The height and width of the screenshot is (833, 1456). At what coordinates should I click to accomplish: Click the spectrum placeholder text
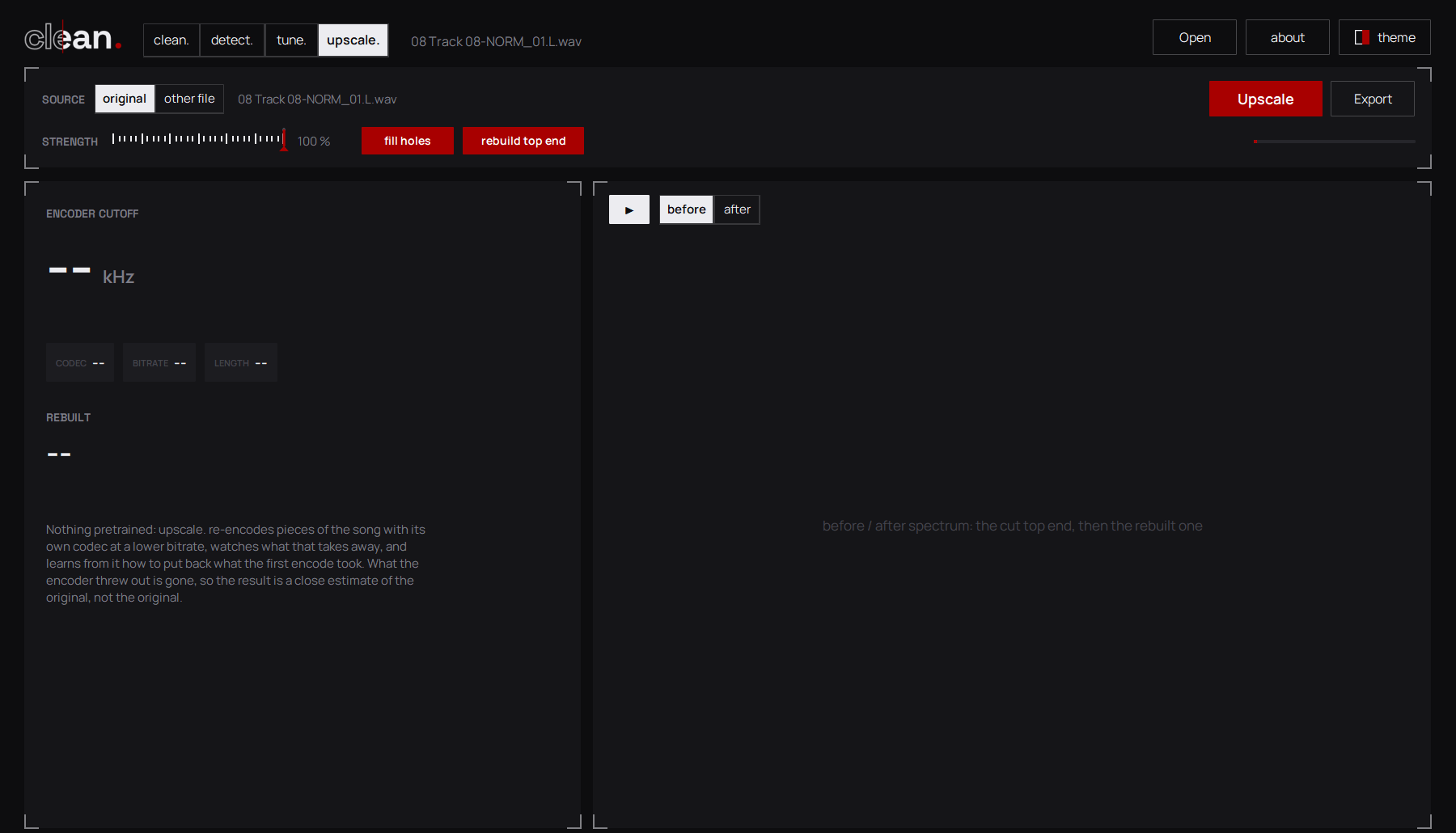point(1013,526)
